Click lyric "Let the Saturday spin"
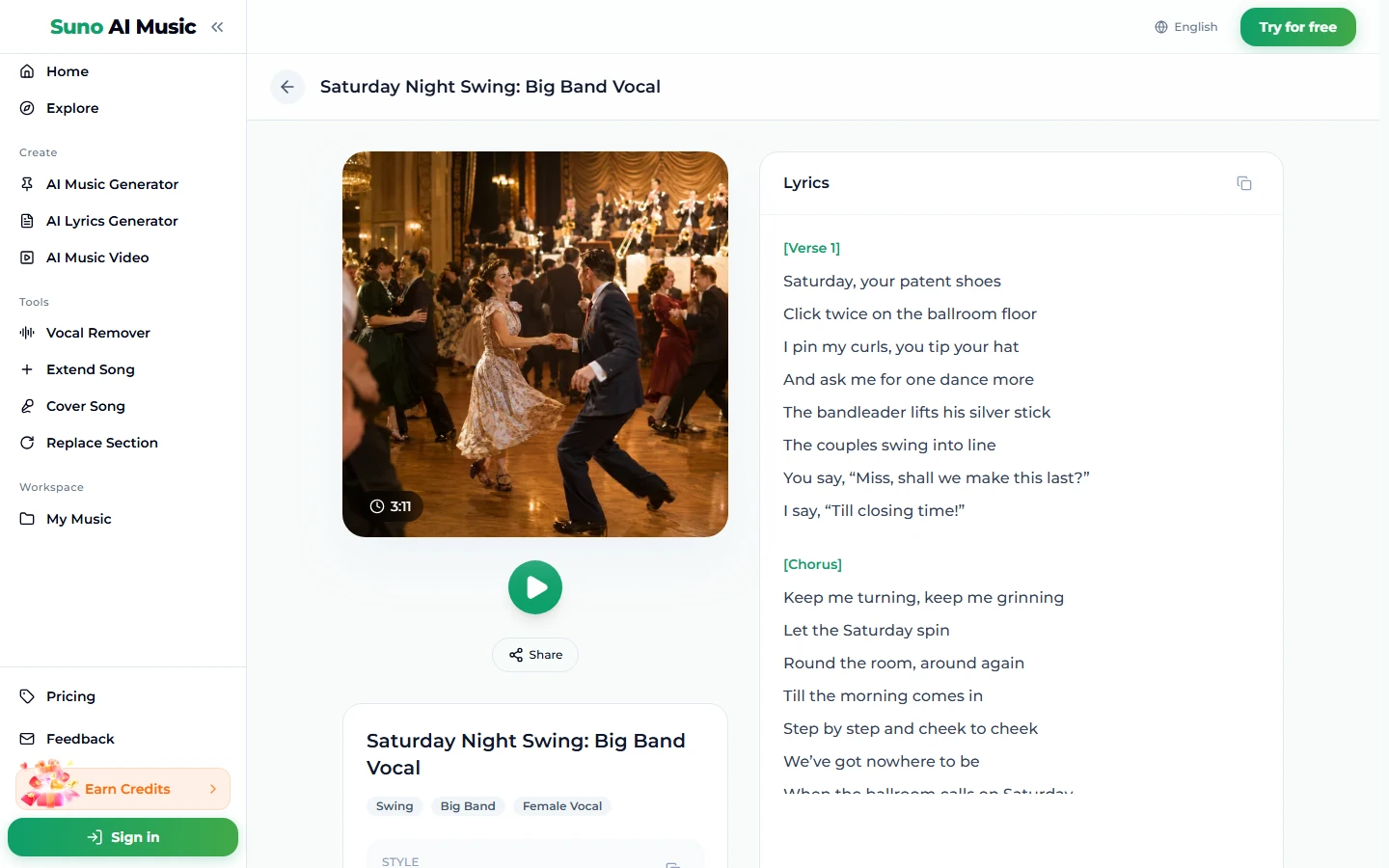The height and width of the screenshot is (868, 1389). pyautogui.click(x=866, y=630)
